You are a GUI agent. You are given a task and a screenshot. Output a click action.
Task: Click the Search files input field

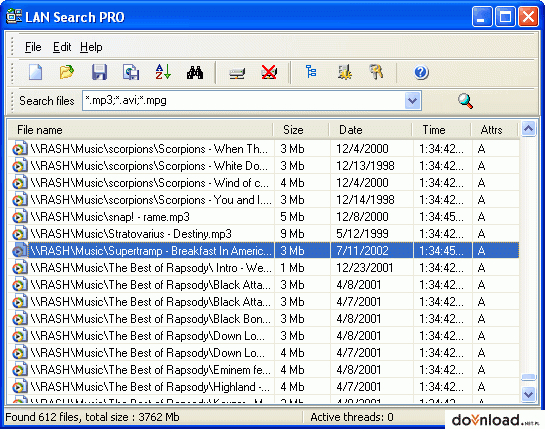(243, 101)
